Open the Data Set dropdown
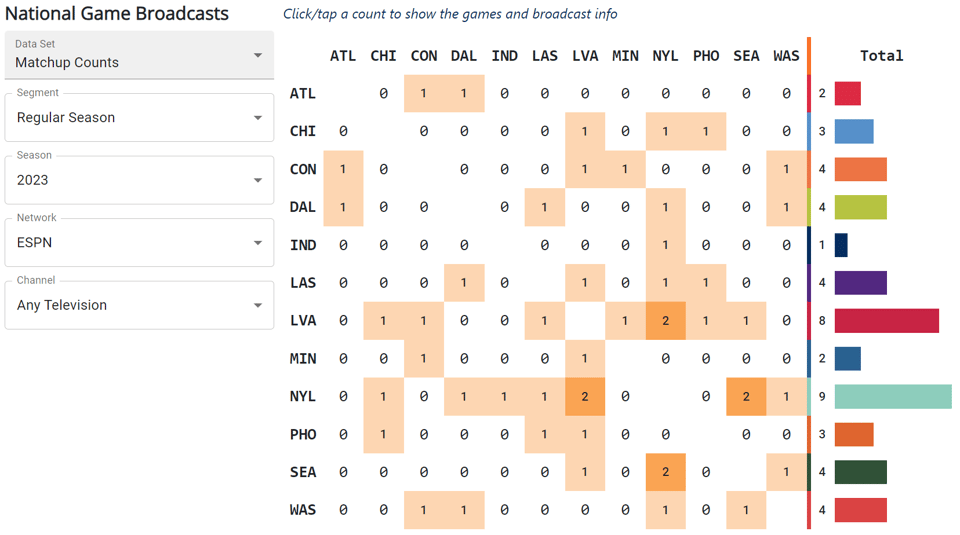 (x=139, y=55)
